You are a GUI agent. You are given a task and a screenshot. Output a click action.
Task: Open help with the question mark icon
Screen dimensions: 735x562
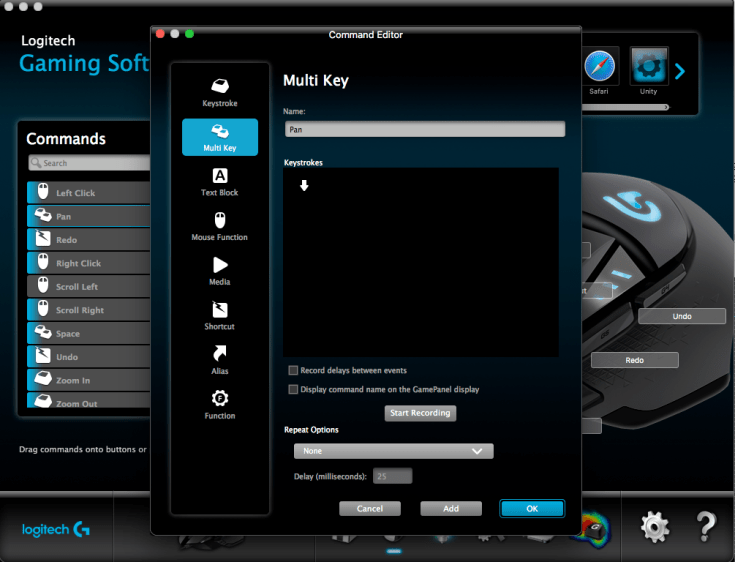tap(706, 526)
